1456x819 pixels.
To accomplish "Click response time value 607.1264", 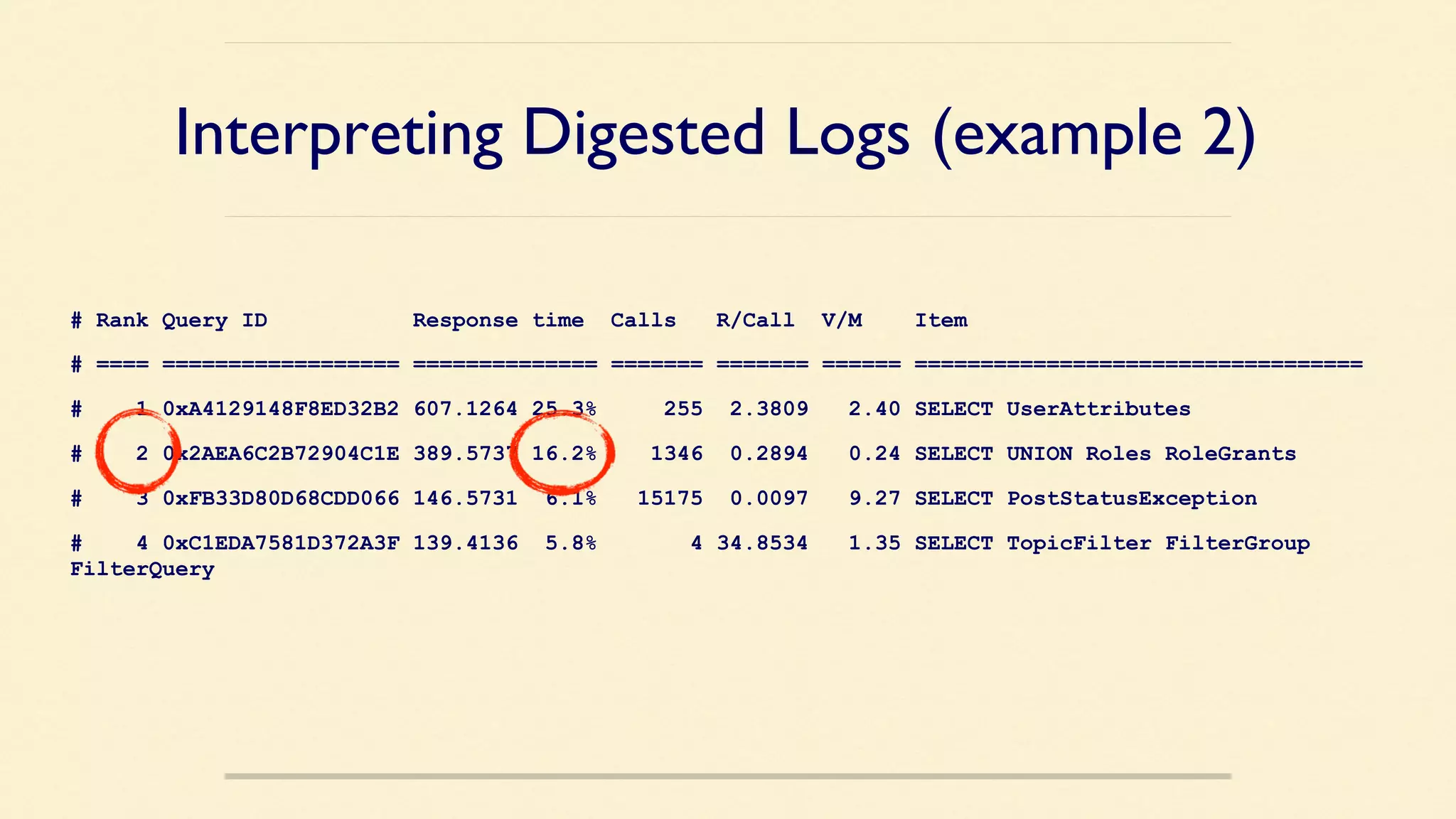I will [x=466, y=409].
